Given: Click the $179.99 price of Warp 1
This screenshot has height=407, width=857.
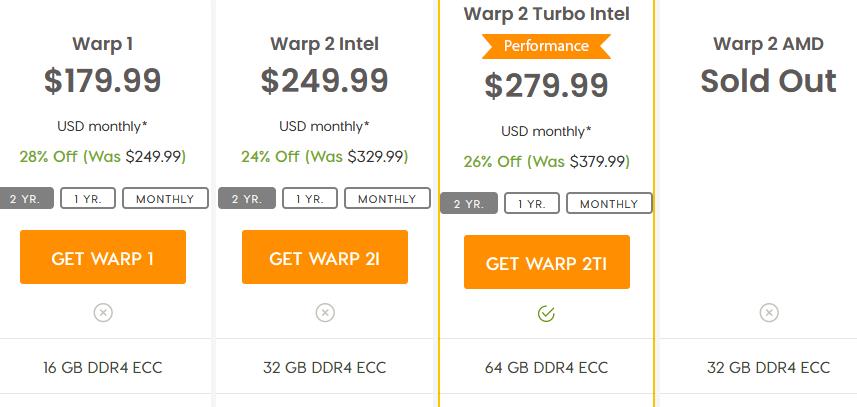Looking at the screenshot, I should (103, 80).
